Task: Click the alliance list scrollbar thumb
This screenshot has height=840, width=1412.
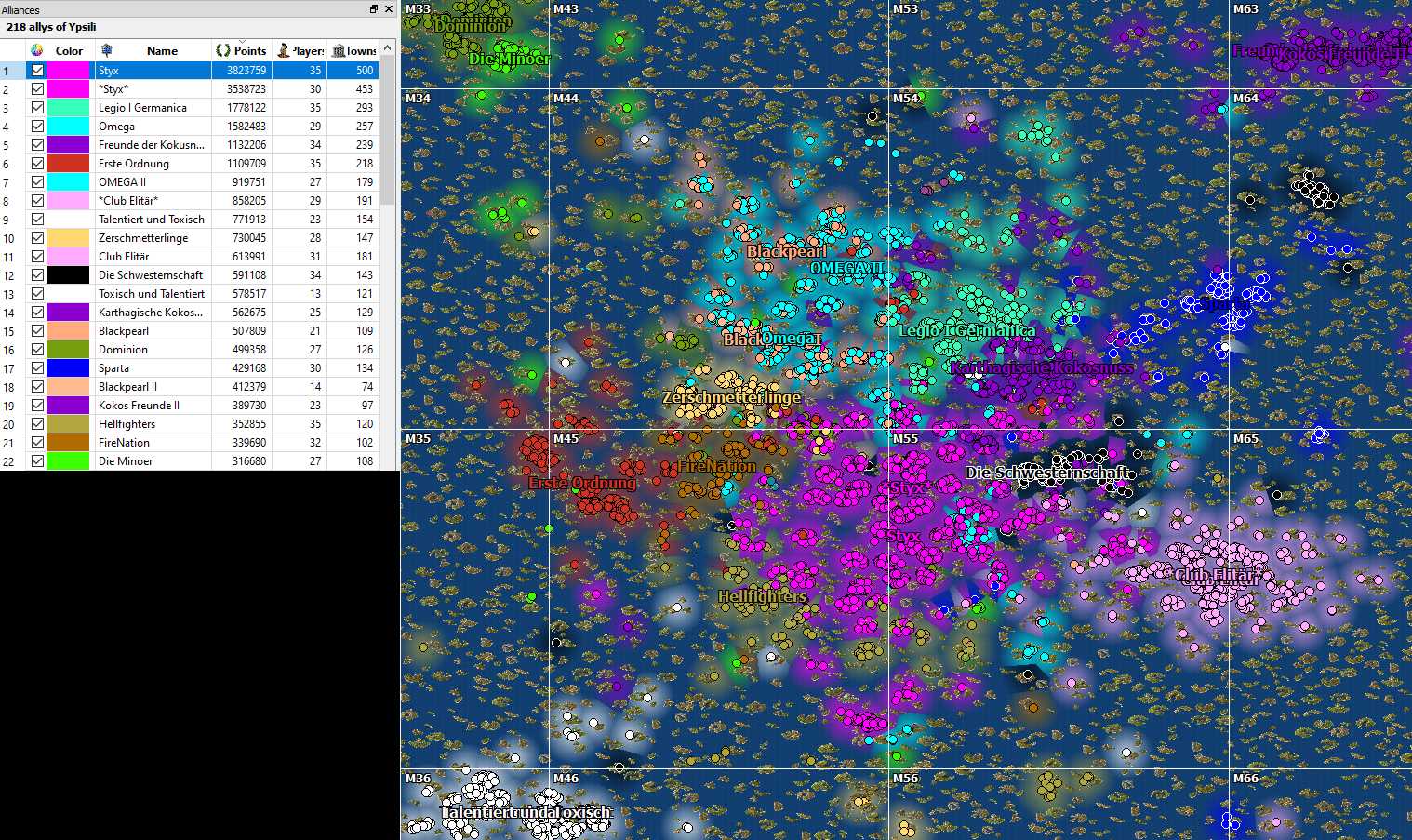Action: 387,130
